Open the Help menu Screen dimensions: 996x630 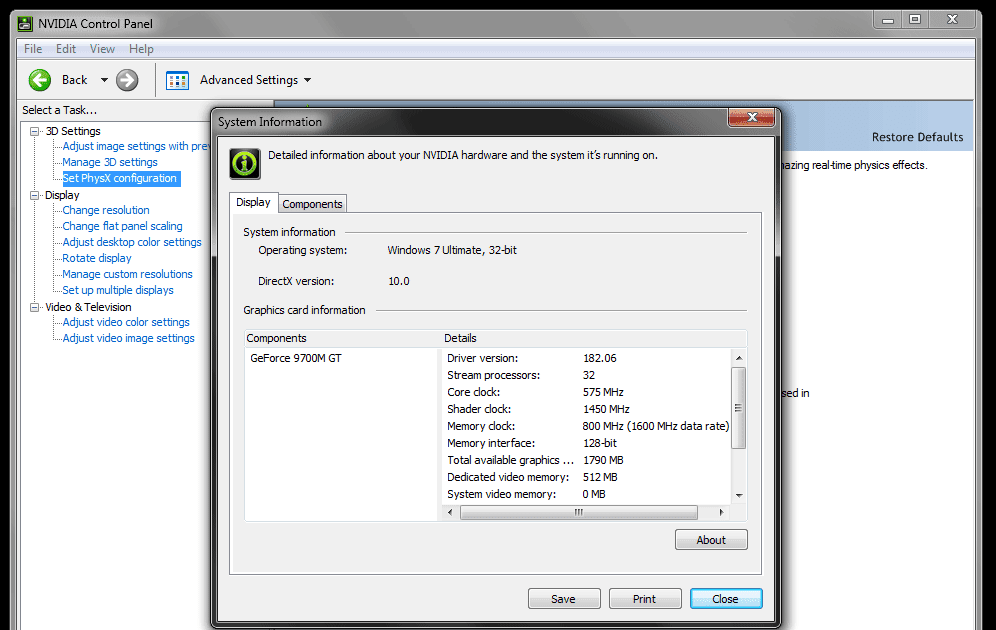[x=141, y=49]
